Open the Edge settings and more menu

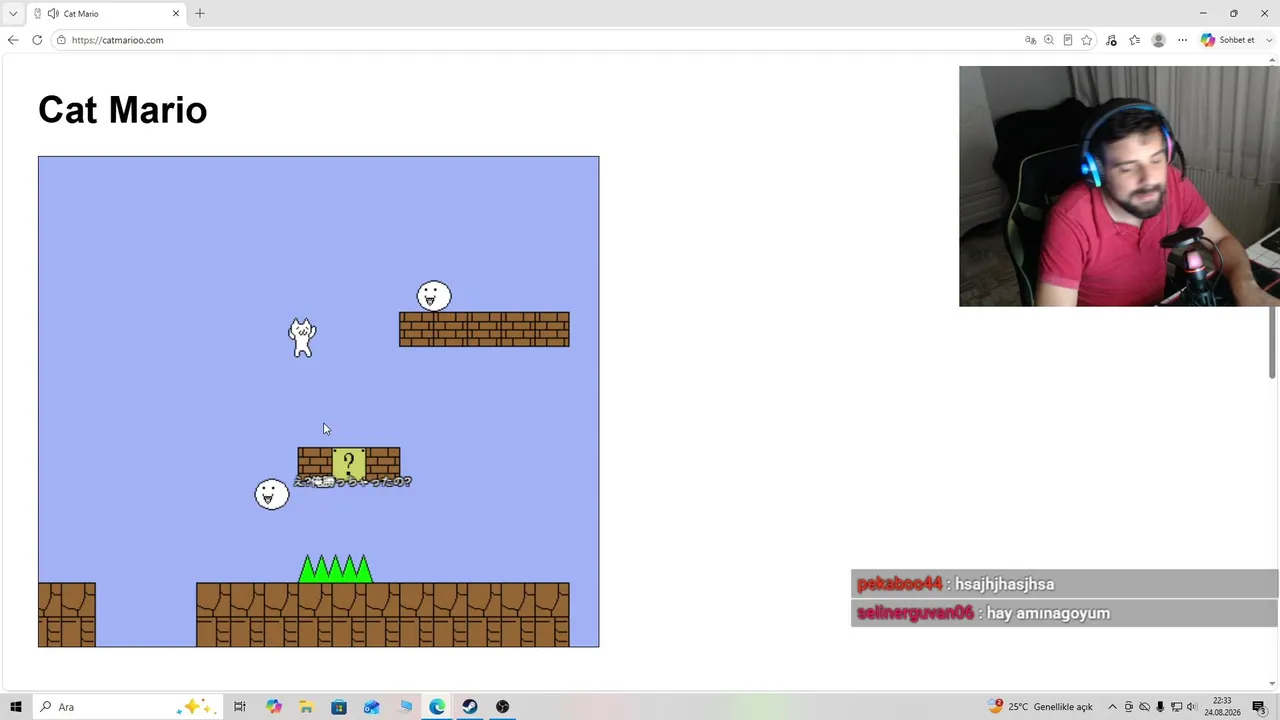pyautogui.click(x=1182, y=40)
